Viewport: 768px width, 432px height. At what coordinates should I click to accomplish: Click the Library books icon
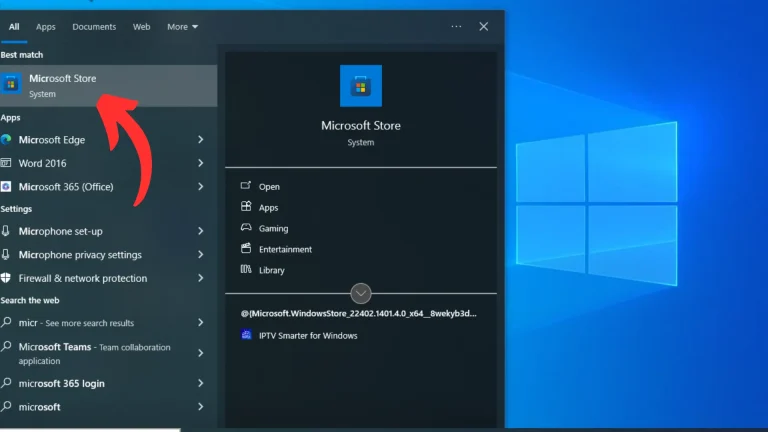[246, 269]
